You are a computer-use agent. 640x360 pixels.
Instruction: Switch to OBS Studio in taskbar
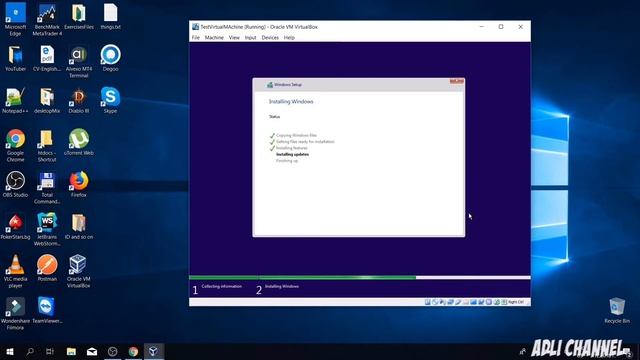113,351
